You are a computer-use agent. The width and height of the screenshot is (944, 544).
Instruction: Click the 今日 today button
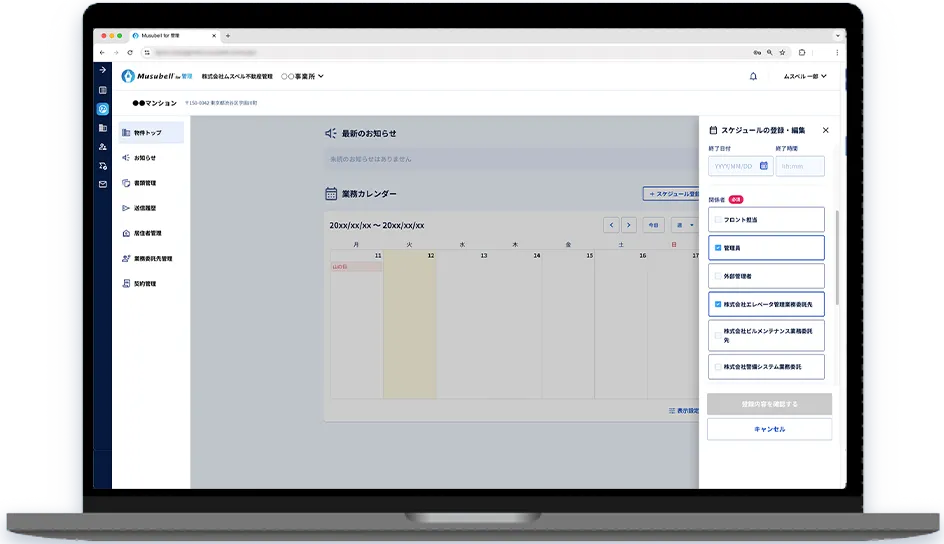653,225
